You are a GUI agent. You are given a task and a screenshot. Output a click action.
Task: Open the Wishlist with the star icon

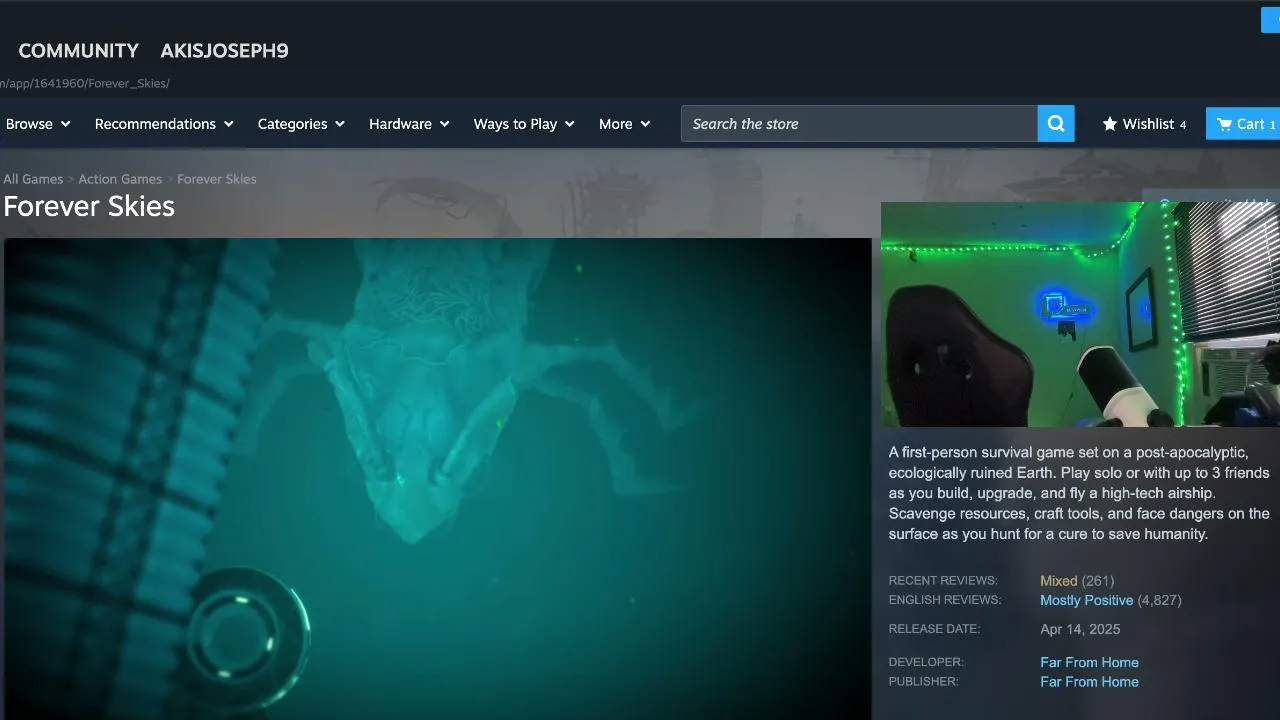[1144, 124]
